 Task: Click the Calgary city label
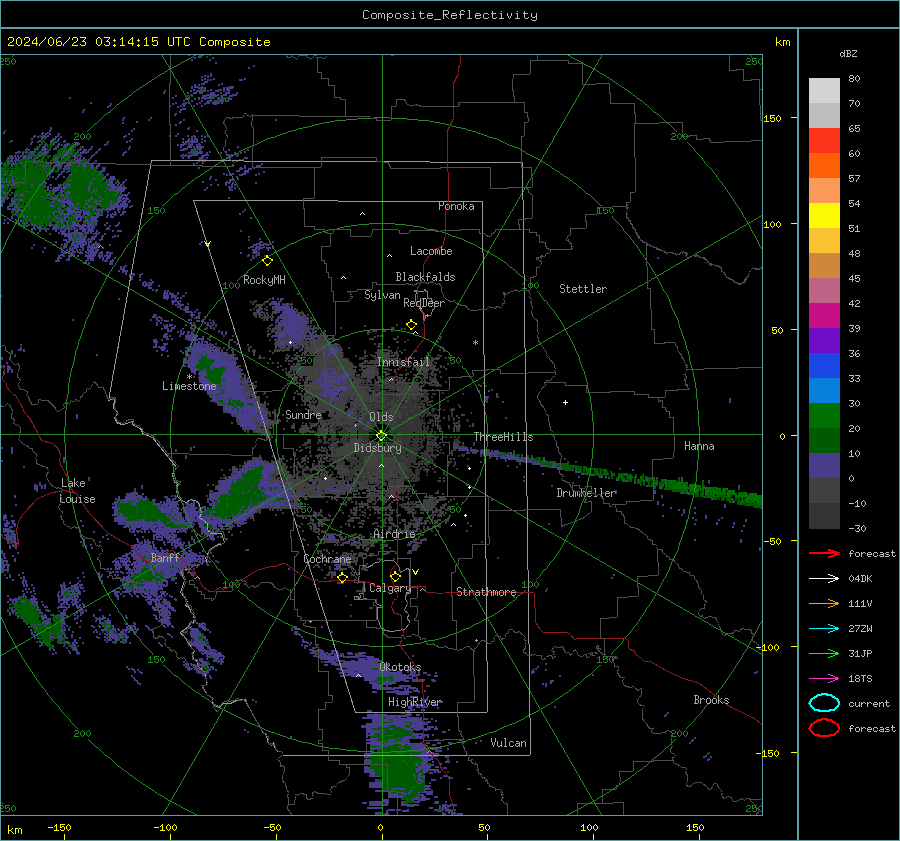click(x=390, y=588)
